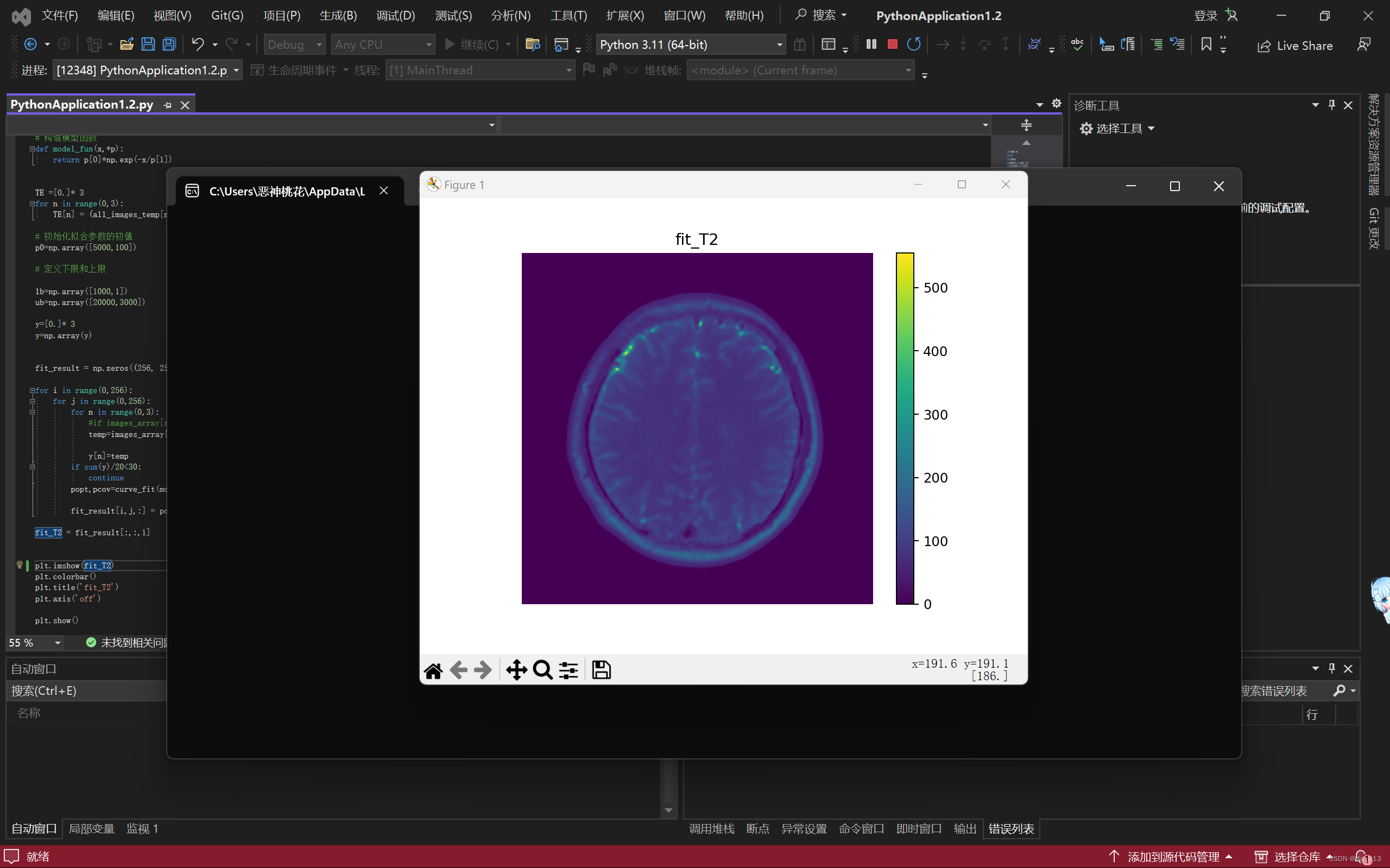
Task: Click the red Stop Debugging square
Action: [x=892, y=44]
